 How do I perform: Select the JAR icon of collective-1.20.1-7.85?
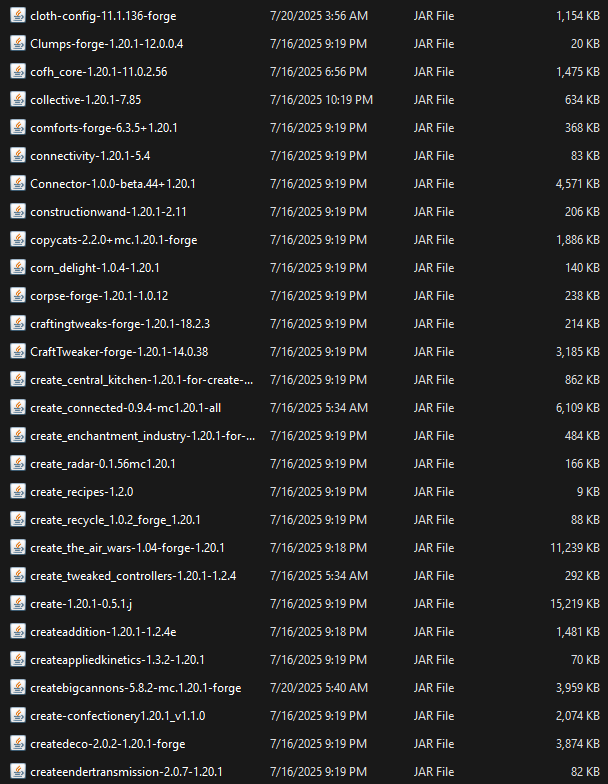click(x=18, y=100)
